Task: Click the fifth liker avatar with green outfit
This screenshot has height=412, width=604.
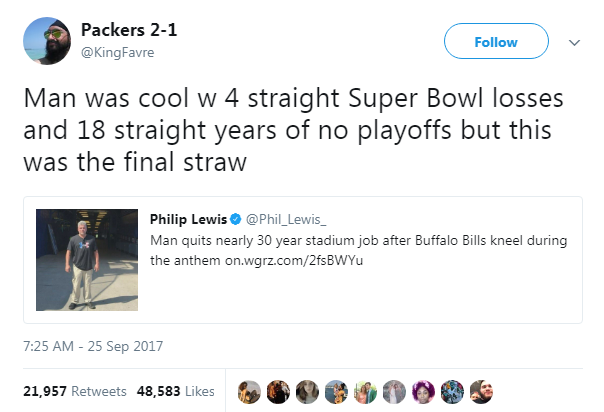Action: [x=365, y=392]
